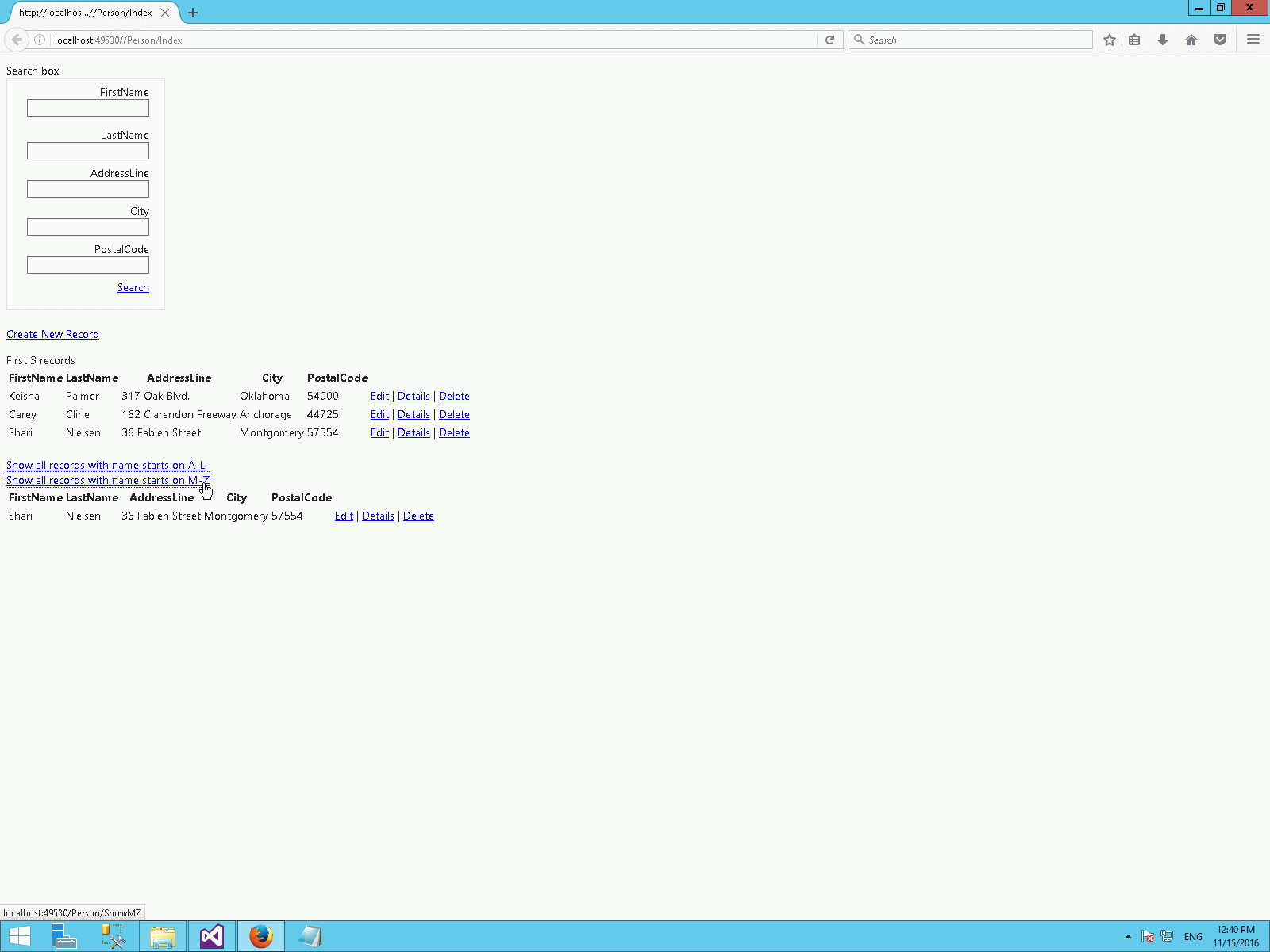The image size is (1270, 952).
Task: Focus the PostalCode search field
Action: [88, 265]
